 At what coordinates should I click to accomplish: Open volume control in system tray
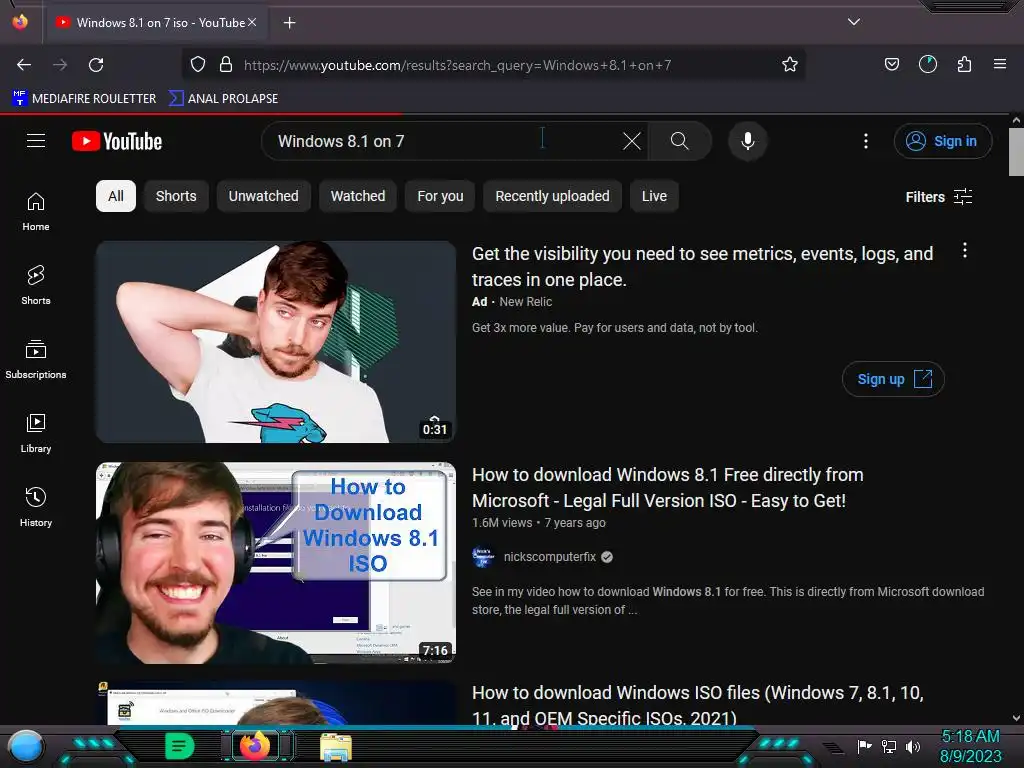[912, 746]
